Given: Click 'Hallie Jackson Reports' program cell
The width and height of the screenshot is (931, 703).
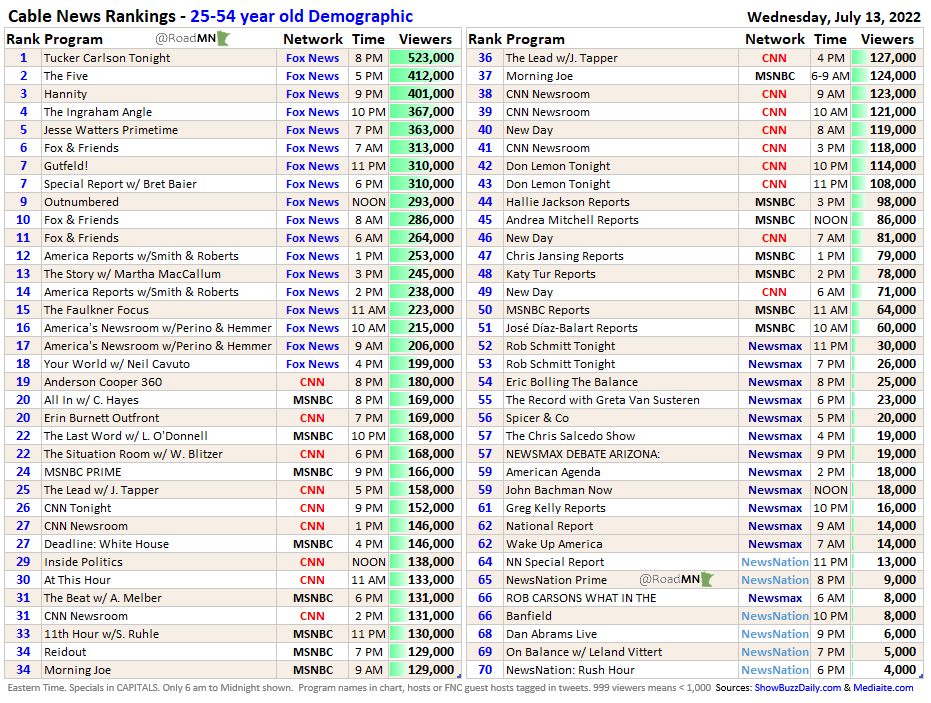Looking at the screenshot, I should pos(621,202).
